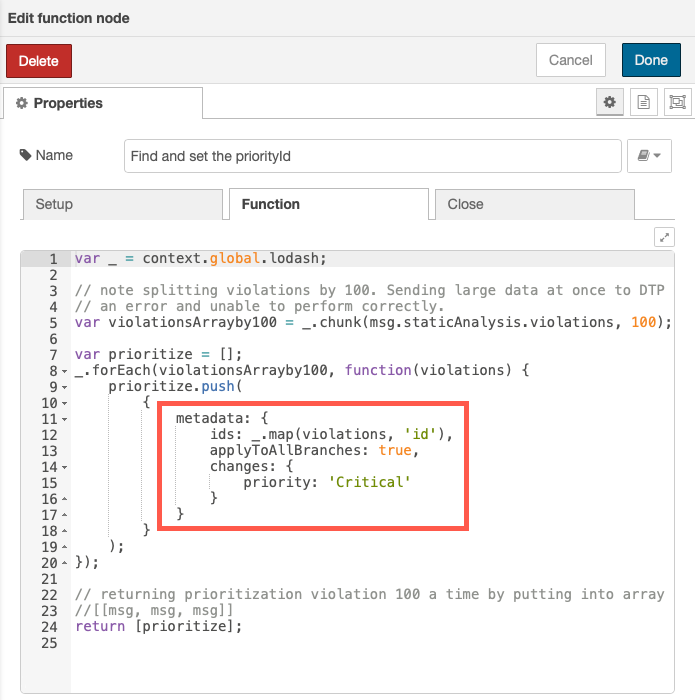The width and height of the screenshot is (695, 700).
Task: Click the comment on line 22
Action: click(x=370, y=594)
